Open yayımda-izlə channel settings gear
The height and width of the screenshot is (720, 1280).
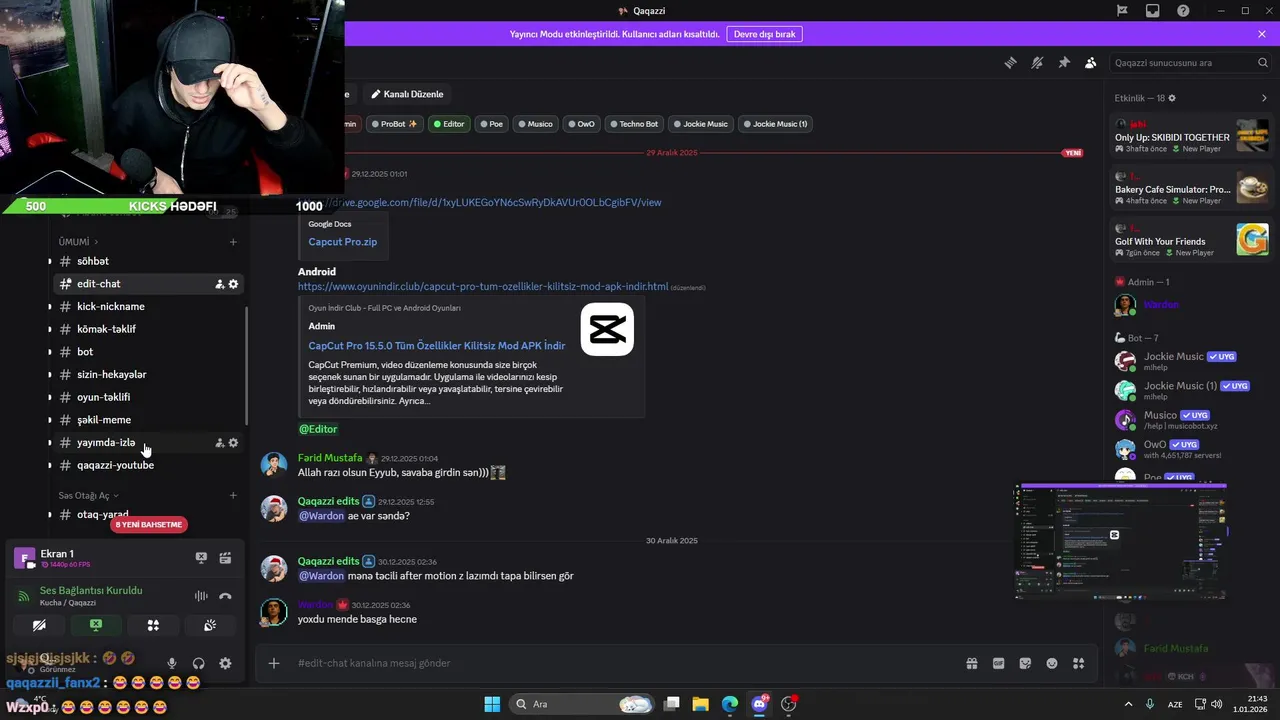point(234,443)
